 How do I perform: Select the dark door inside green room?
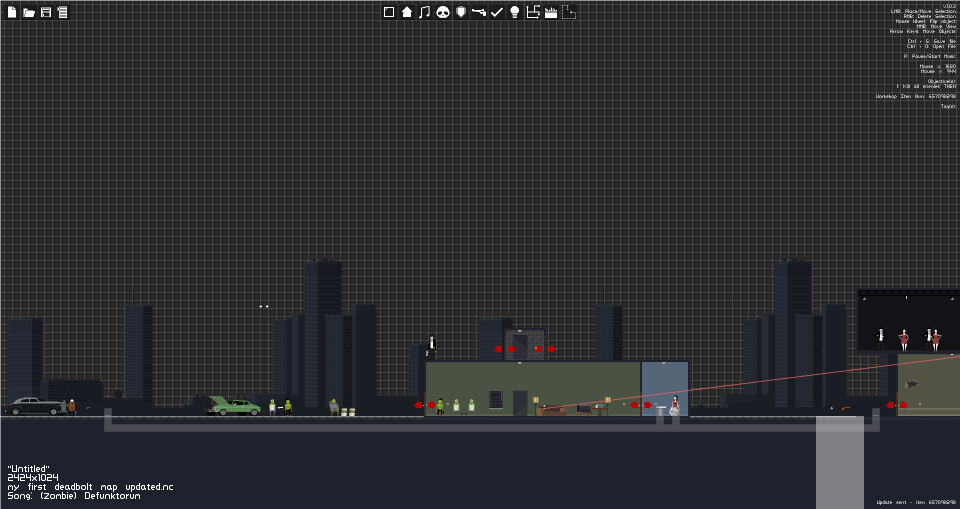[x=520, y=403]
